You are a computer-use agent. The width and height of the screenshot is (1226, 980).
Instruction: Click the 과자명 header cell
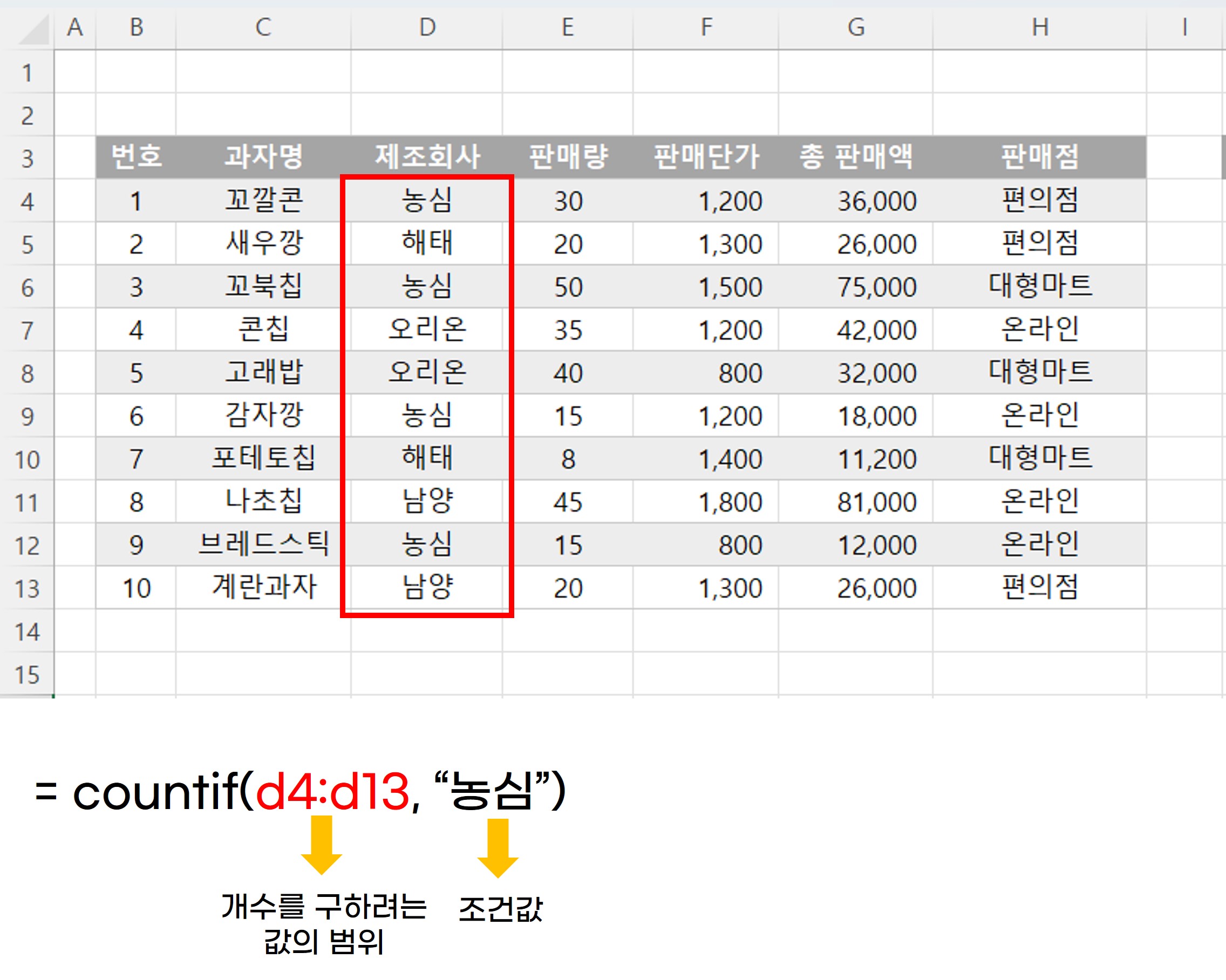click(x=263, y=157)
